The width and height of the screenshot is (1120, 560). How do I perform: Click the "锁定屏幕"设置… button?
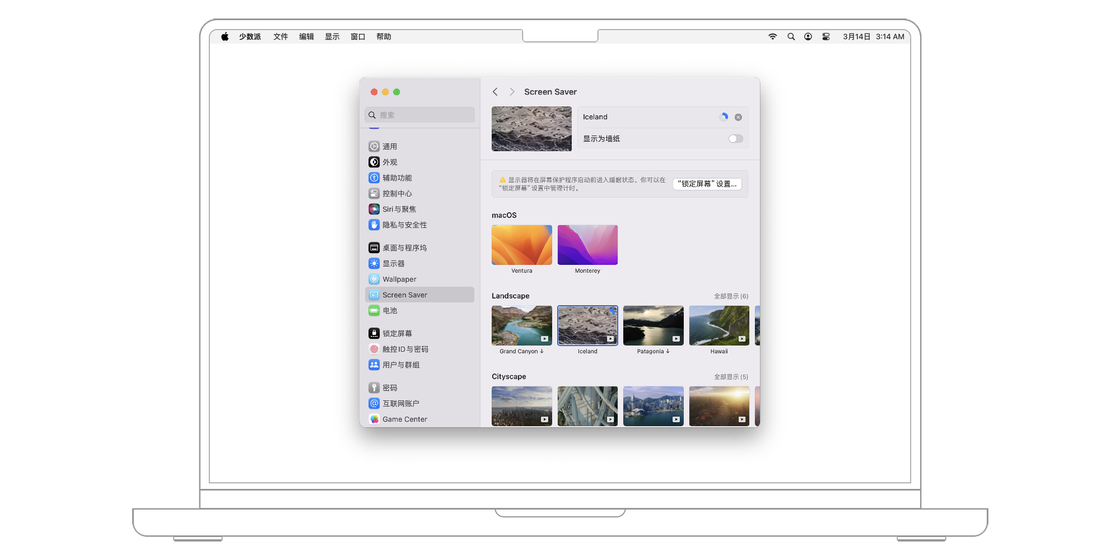[x=707, y=184]
